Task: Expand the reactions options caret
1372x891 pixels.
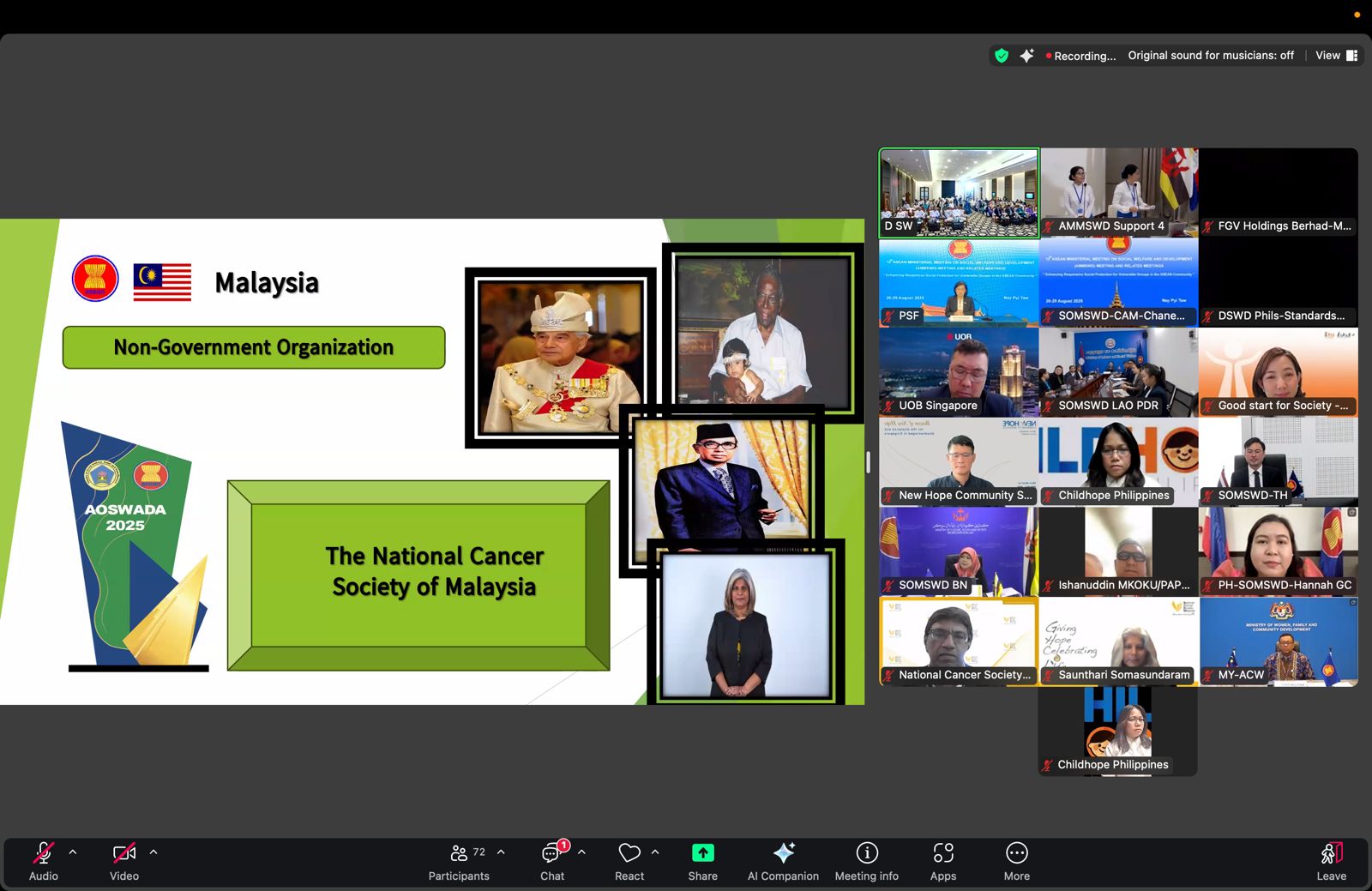Action: pos(655,852)
